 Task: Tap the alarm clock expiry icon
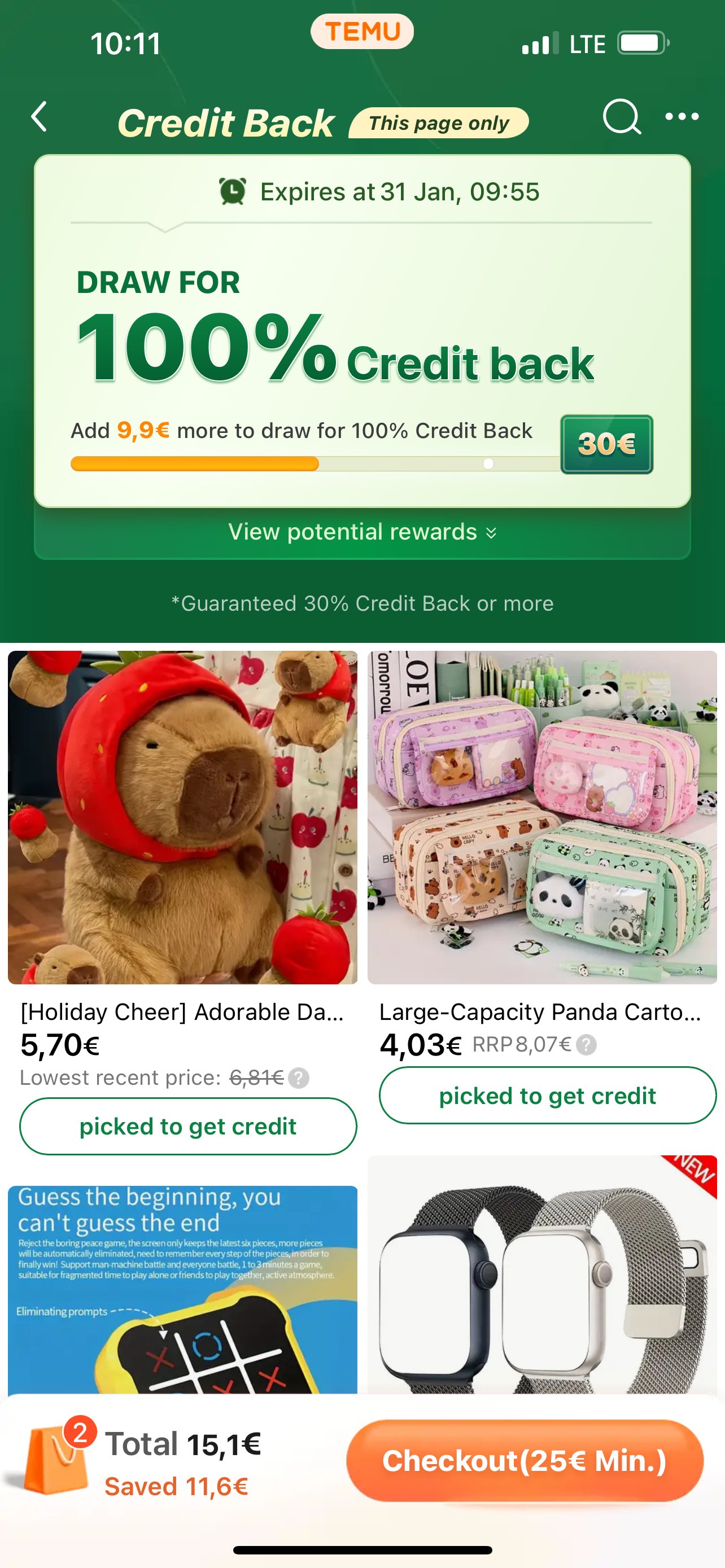(x=233, y=191)
